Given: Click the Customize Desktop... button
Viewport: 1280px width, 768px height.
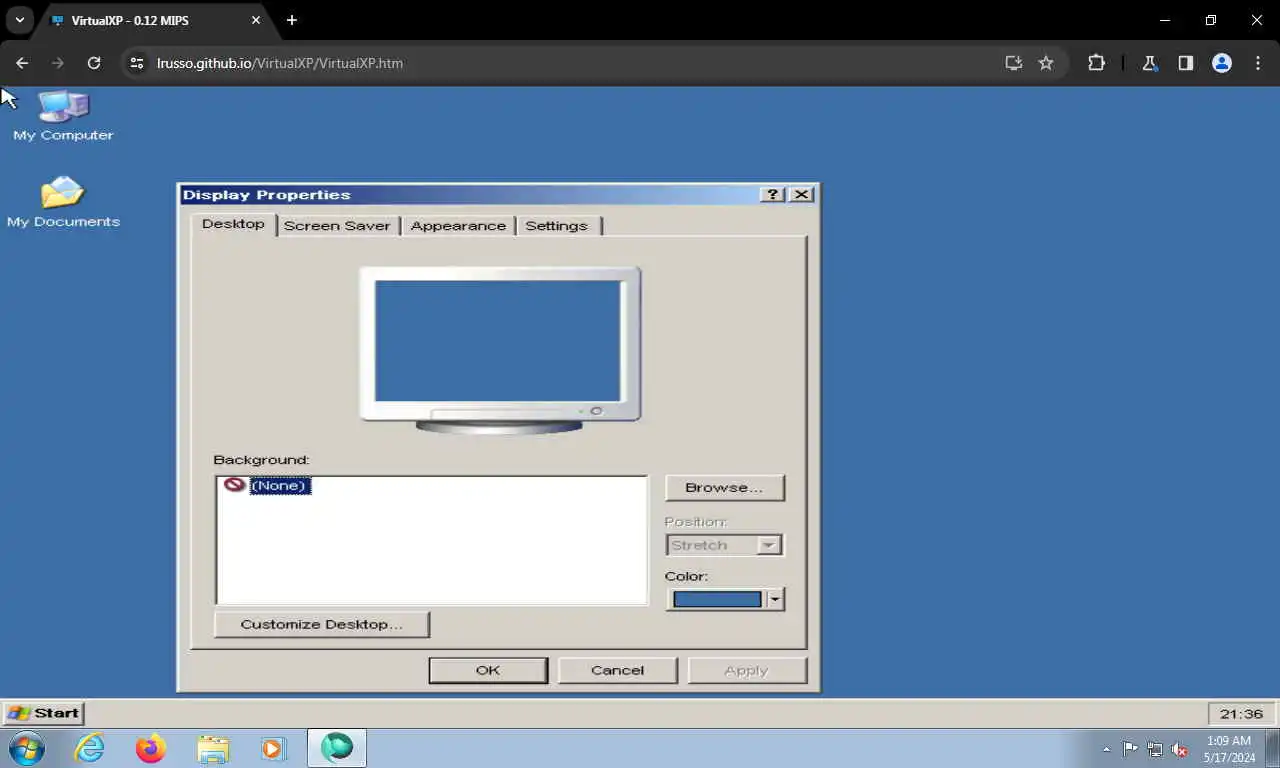Looking at the screenshot, I should click(322, 624).
